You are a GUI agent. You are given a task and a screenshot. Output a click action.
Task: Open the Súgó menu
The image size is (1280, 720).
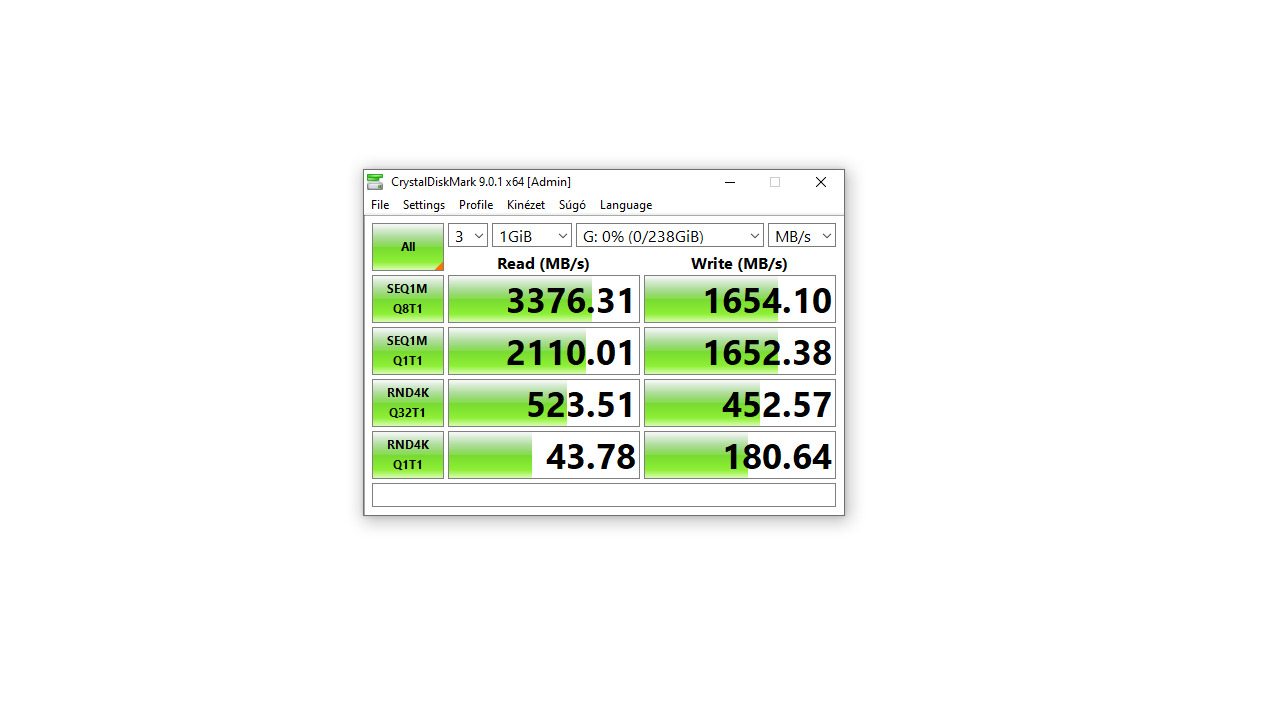tap(572, 205)
